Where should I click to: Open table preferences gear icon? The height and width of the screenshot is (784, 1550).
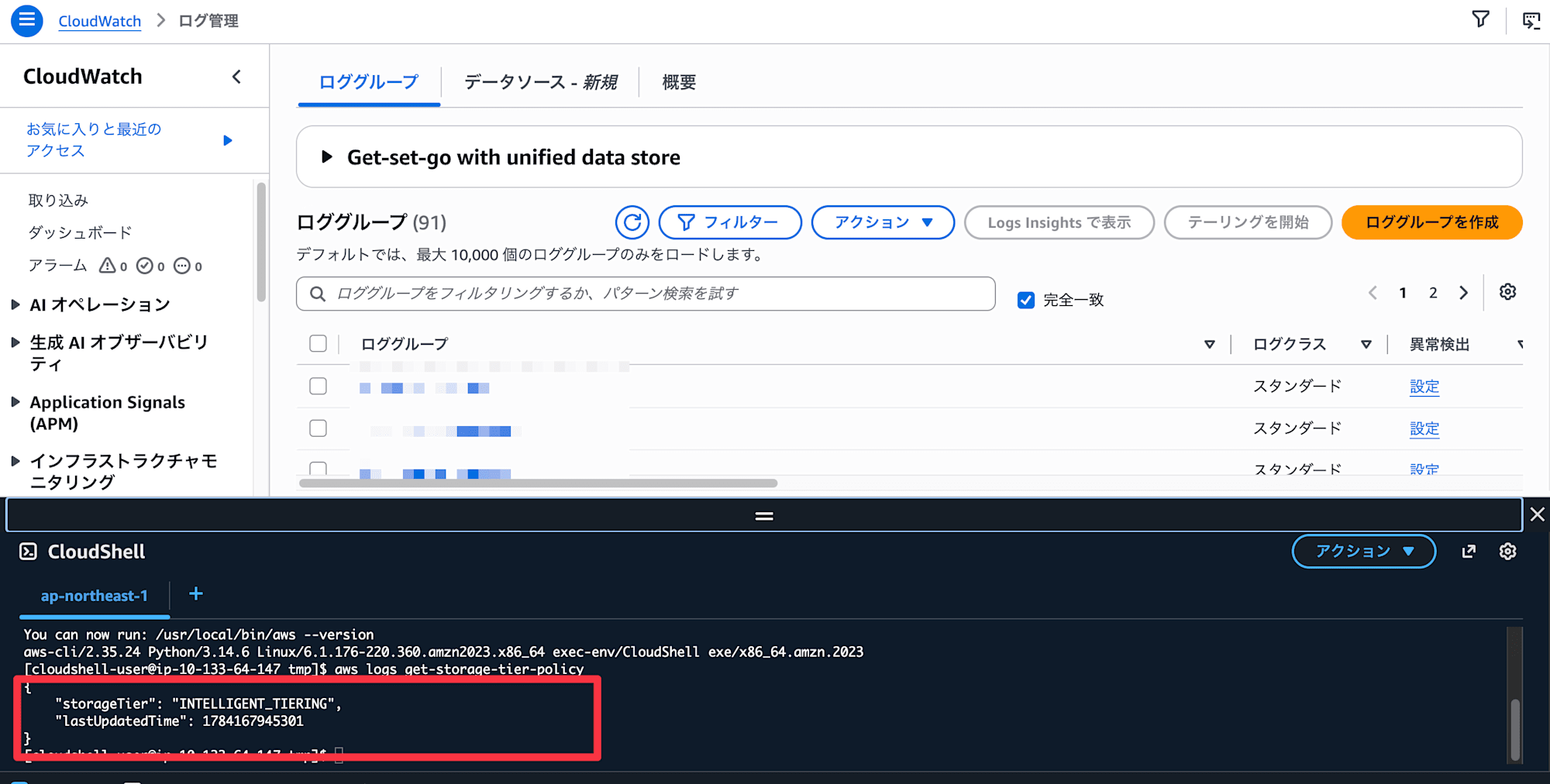point(1507,292)
